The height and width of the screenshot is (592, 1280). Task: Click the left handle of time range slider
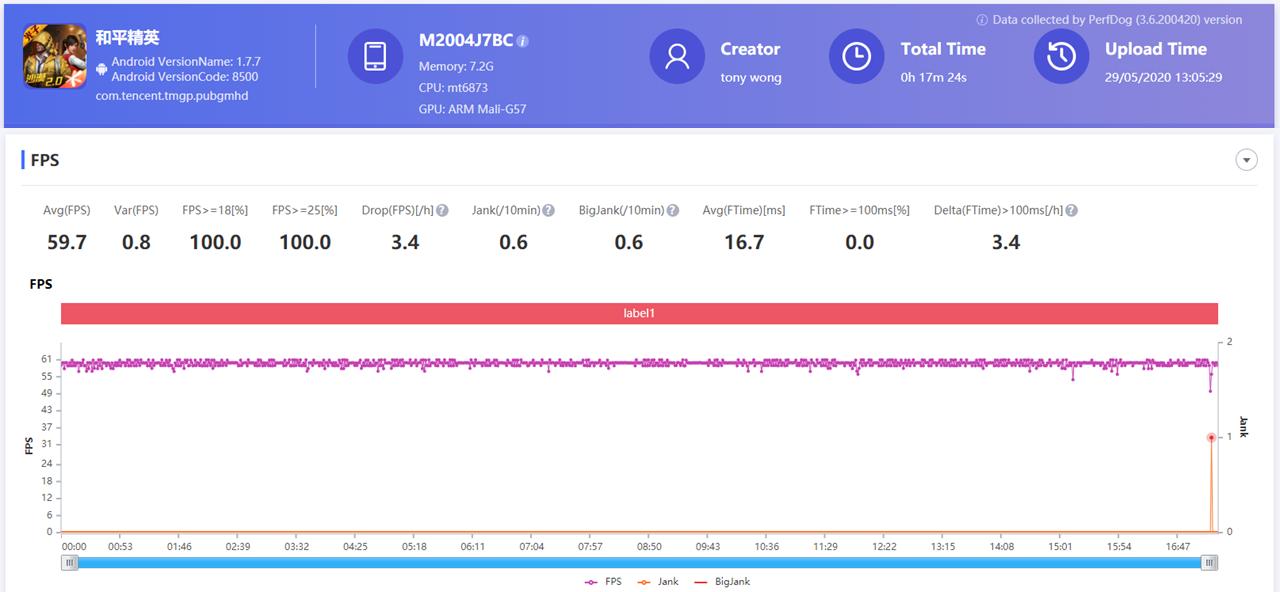[70, 563]
